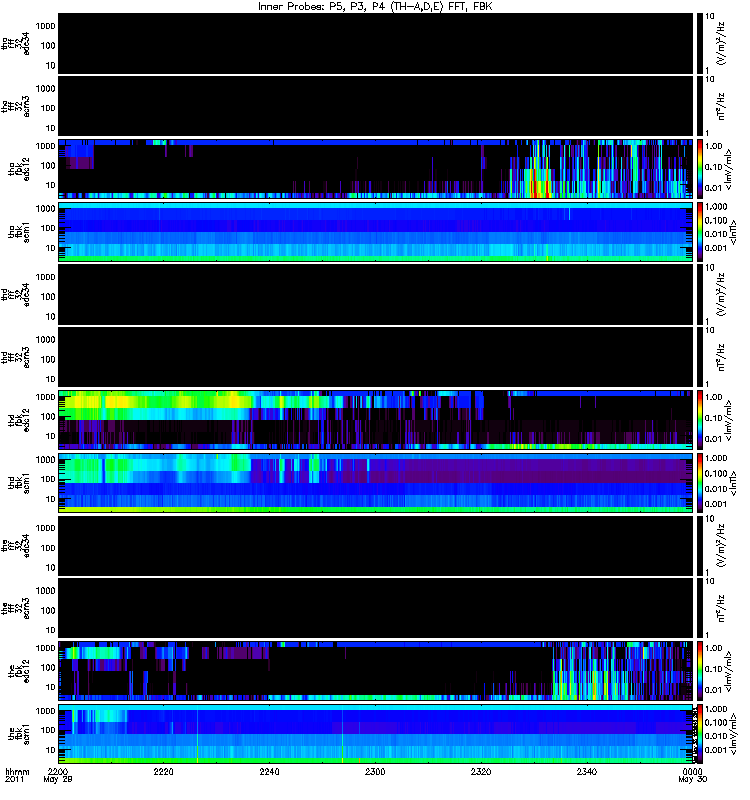The height and width of the screenshot is (800, 750).
Task: Click the thd fbk edc12 spectrogram panel
Action: tap(376, 420)
